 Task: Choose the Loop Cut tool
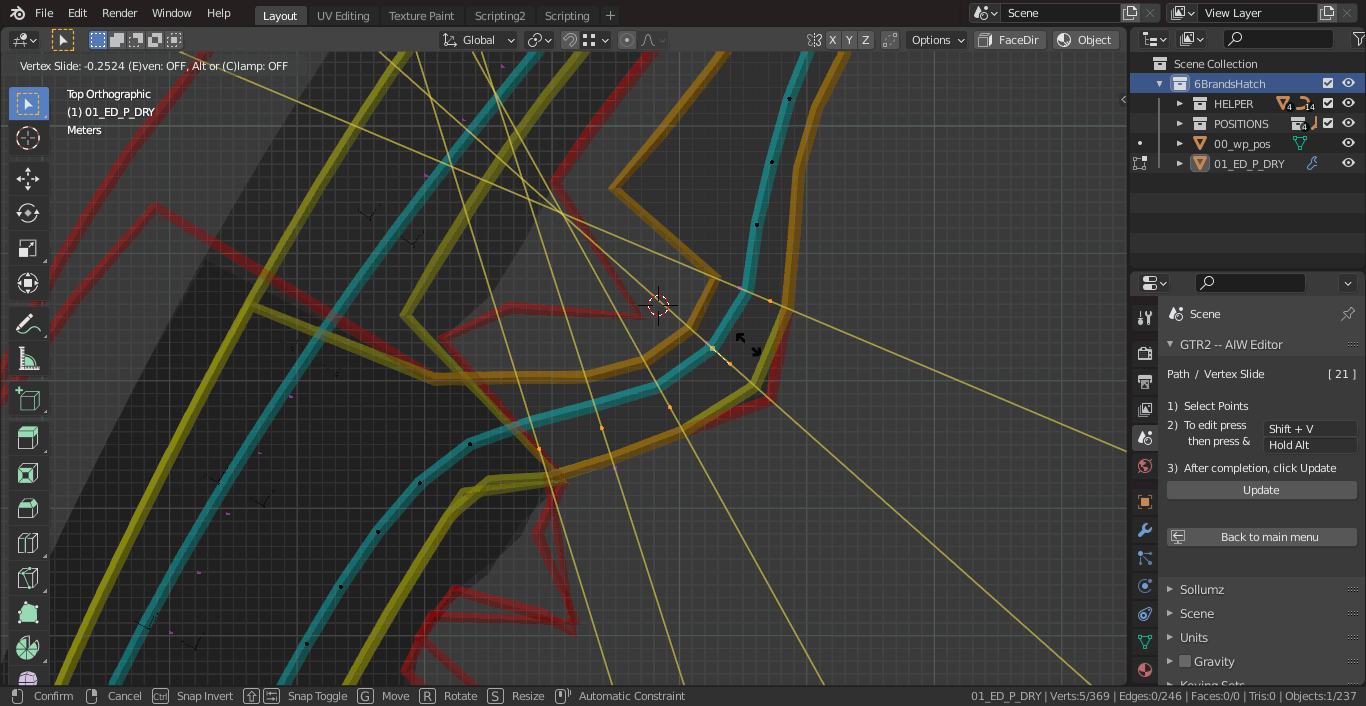pos(28,543)
